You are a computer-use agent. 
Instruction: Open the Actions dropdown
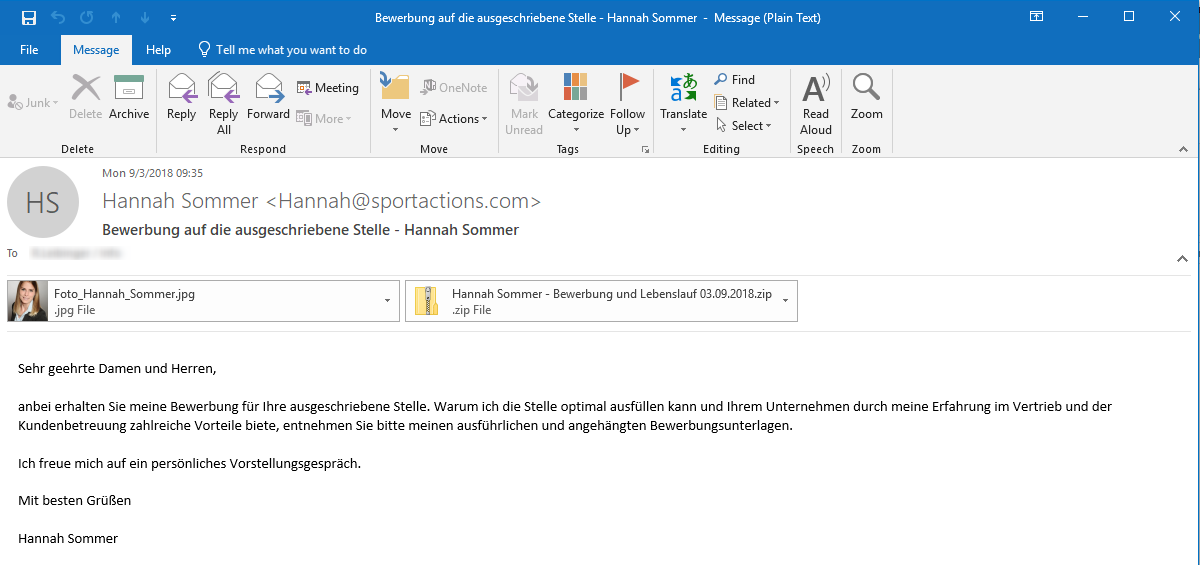tap(454, 118)
